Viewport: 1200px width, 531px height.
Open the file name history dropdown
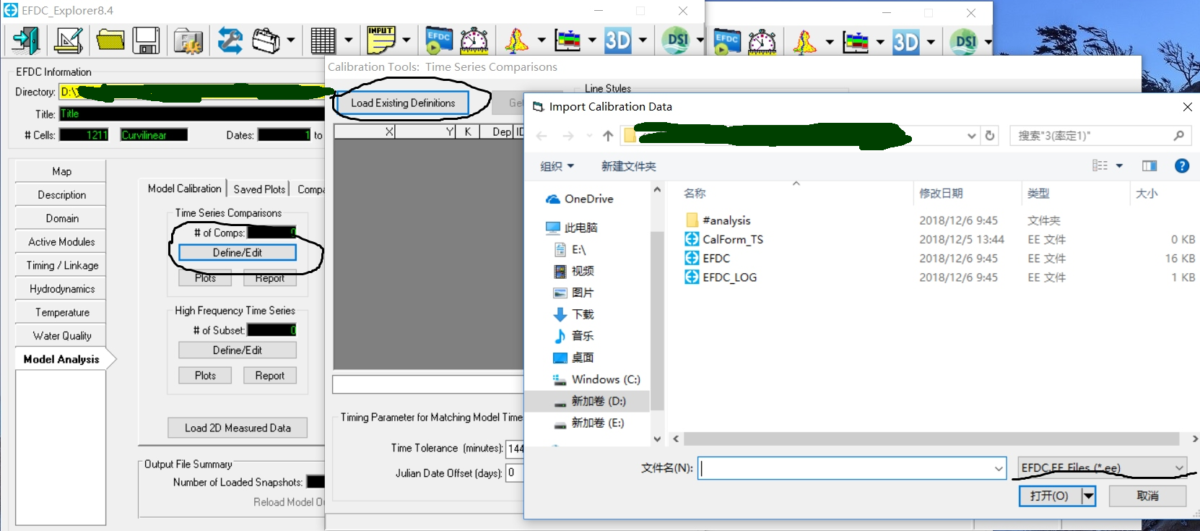tap(998, 467)
